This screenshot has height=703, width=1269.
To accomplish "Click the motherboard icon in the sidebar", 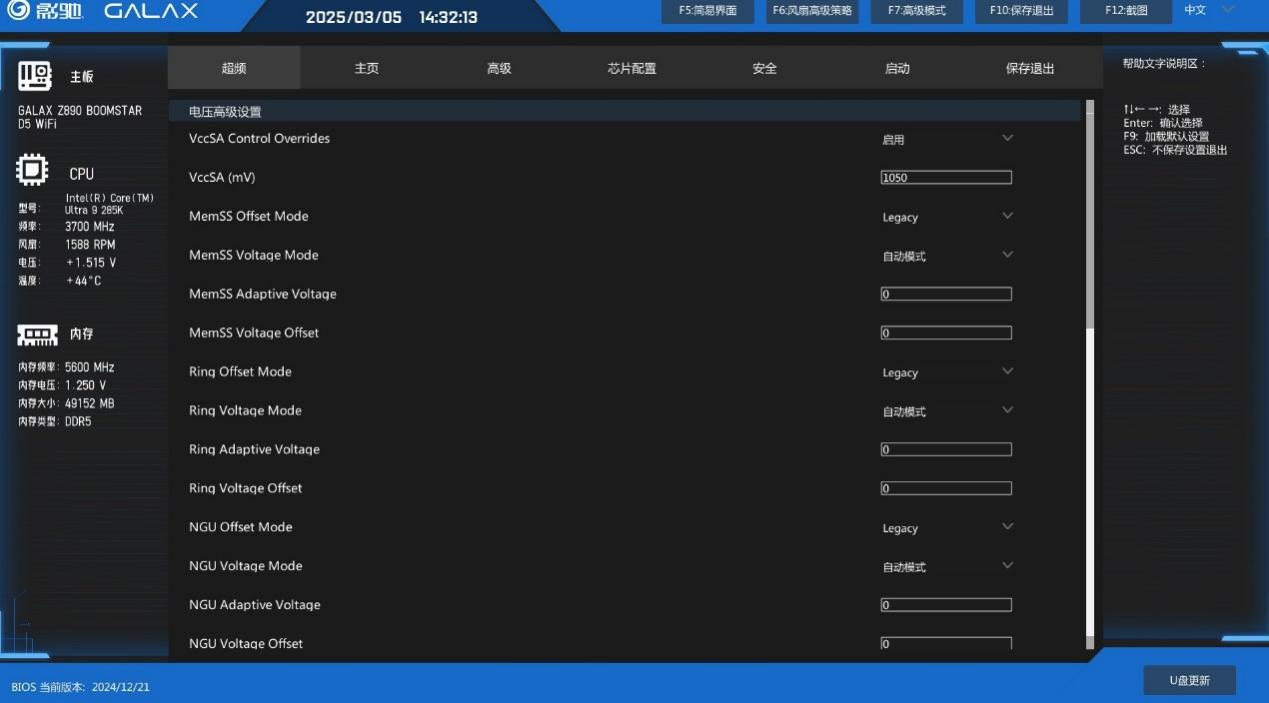I will [x=35, y=76].
